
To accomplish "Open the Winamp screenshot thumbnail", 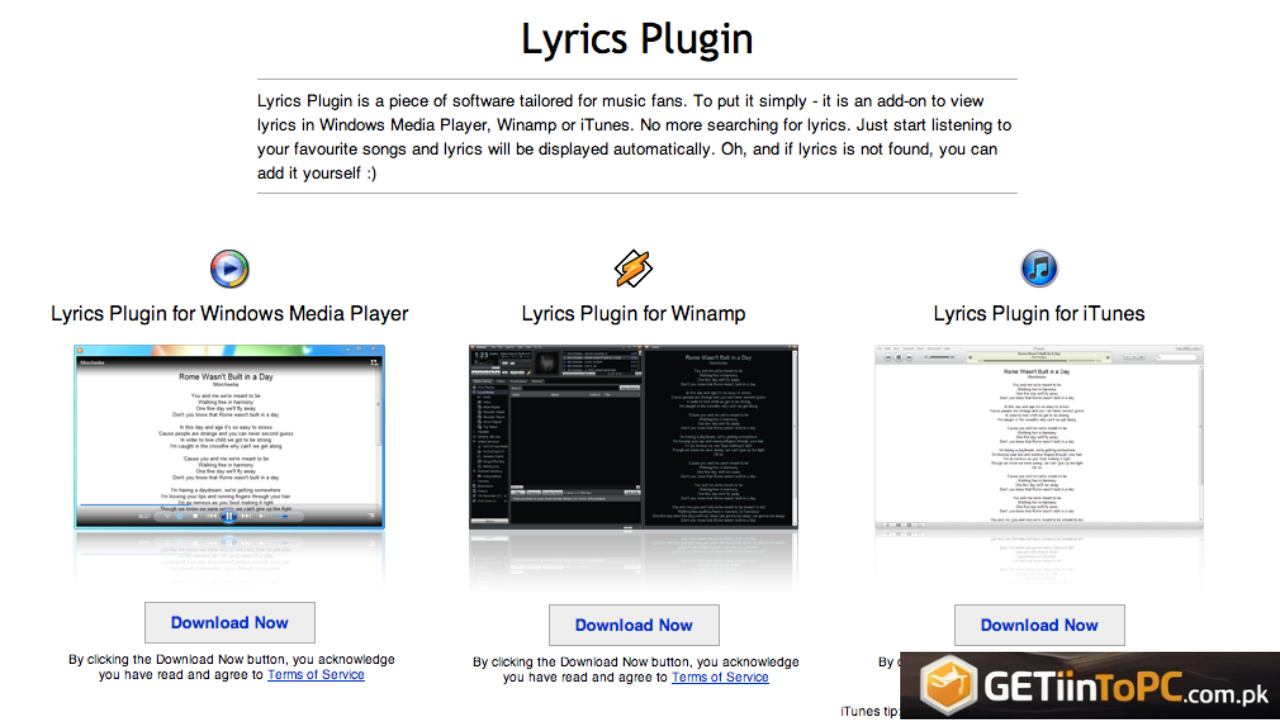I will (633, 437).
